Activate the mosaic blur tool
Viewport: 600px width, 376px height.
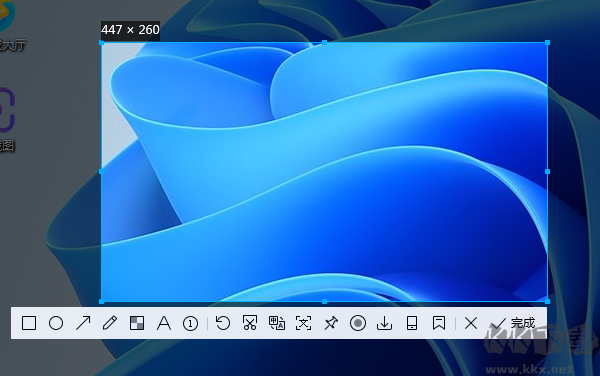click(x=137, y=323)
